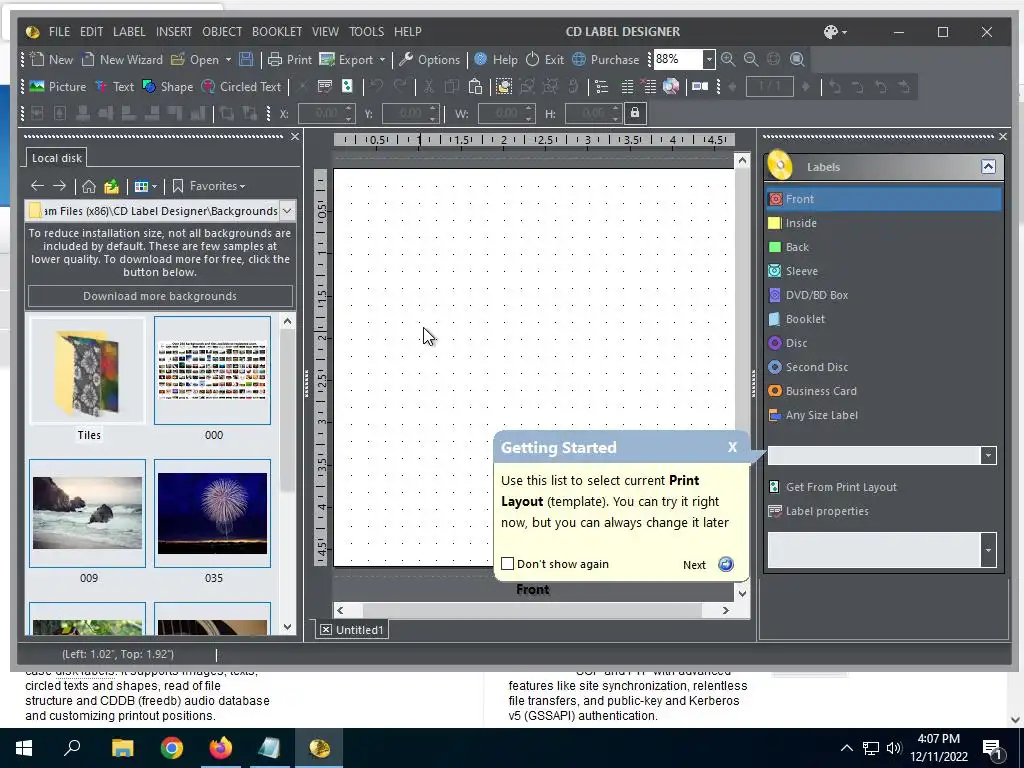This screenshot has width=1024, height=768.
Task: Open the INSERT menu
Action: pos(174,31)
